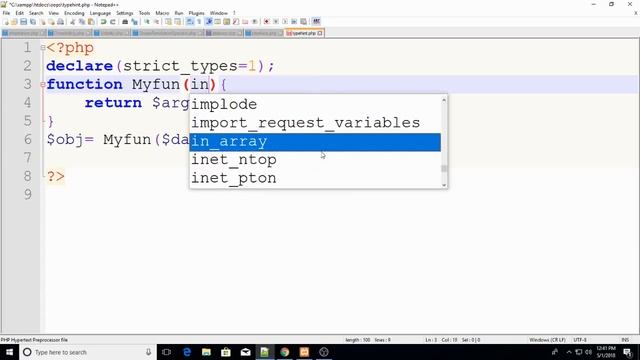
Task: Click the Save recorded macro icon
Action: coord(303,21)
